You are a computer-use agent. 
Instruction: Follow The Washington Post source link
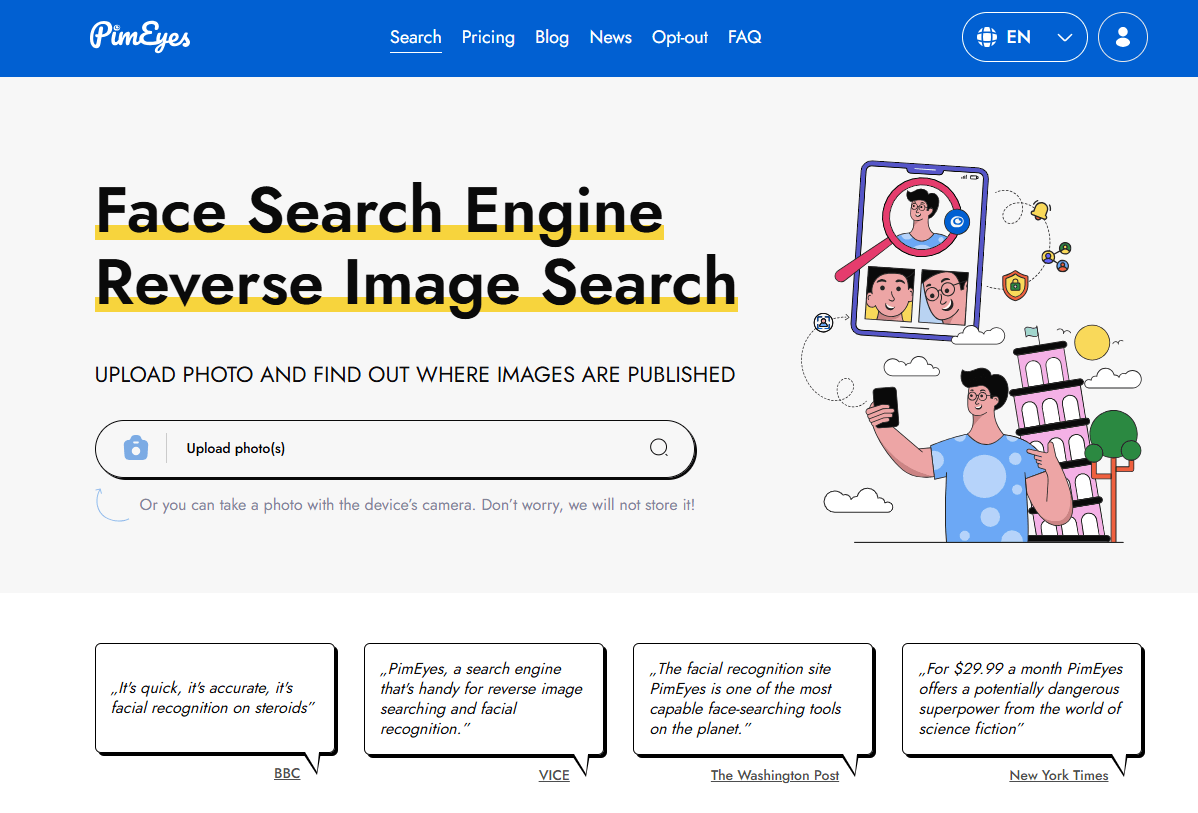tap(775, 775)
